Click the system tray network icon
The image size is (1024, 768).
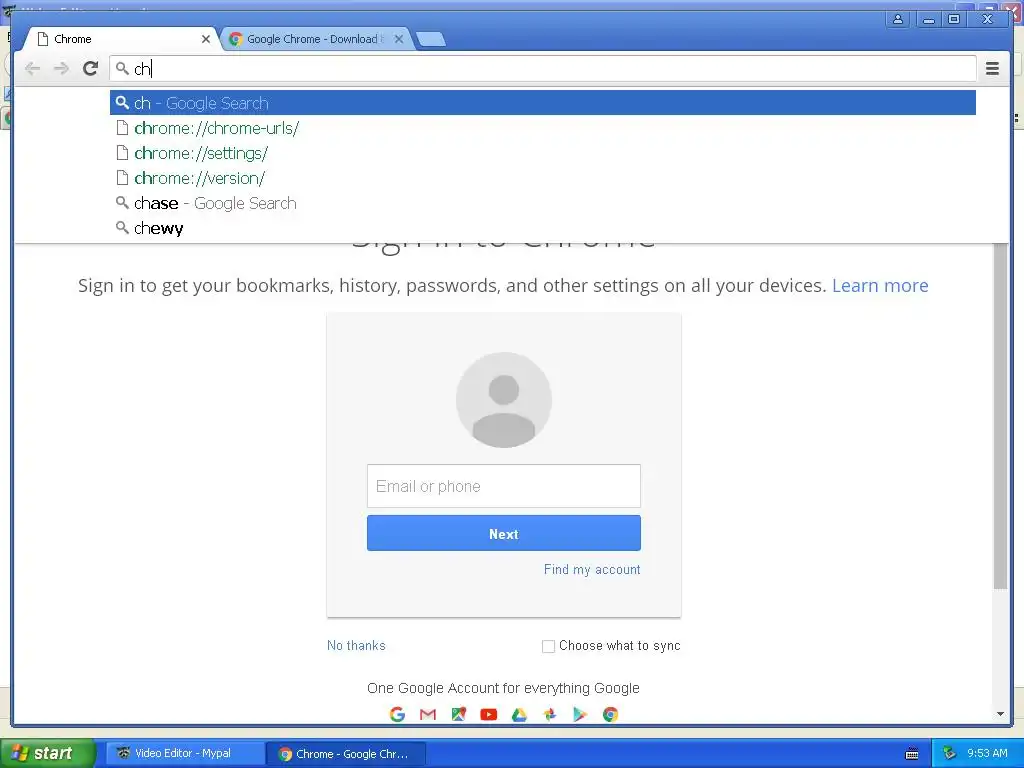(950, 753)
